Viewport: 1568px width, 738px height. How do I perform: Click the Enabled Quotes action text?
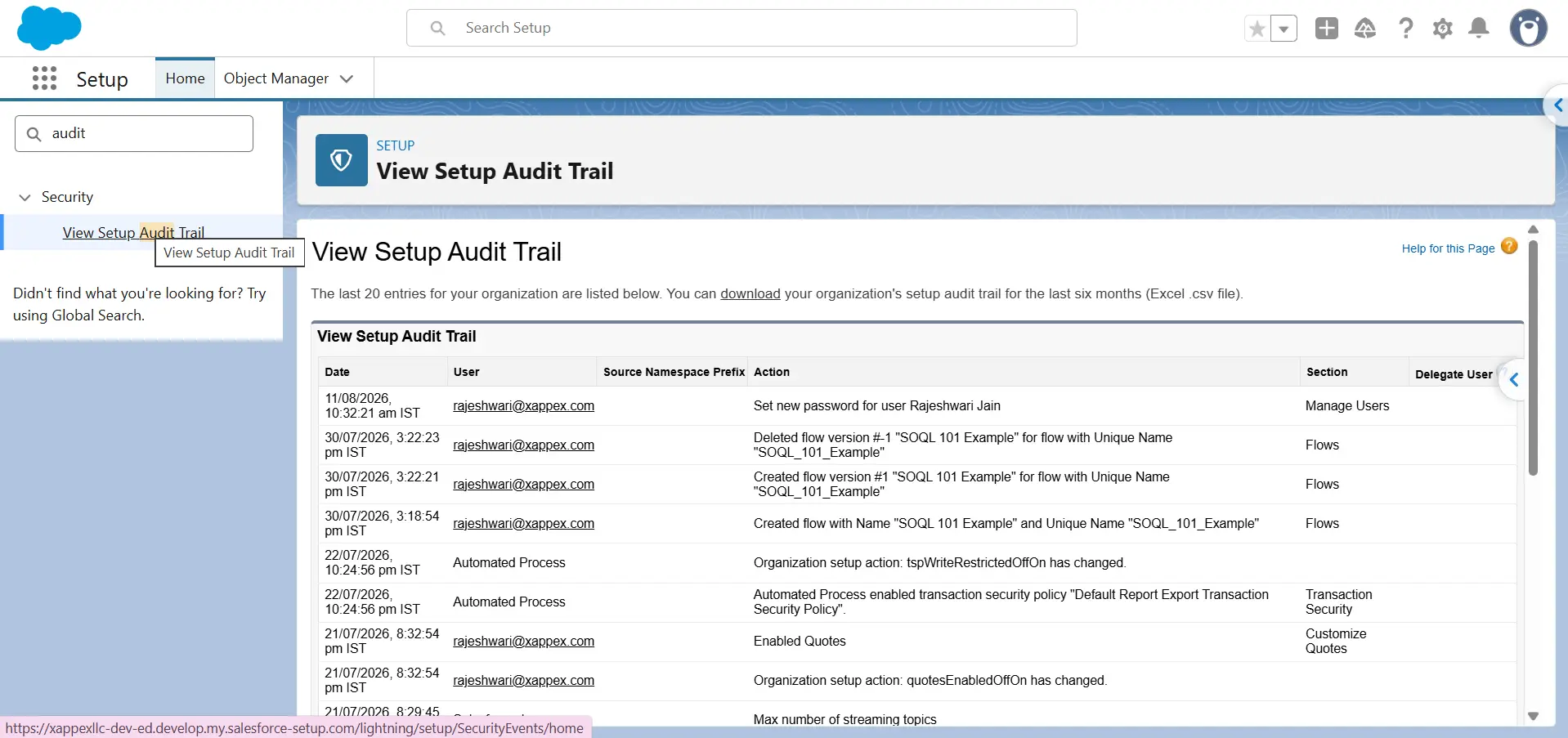pos(800,641)
